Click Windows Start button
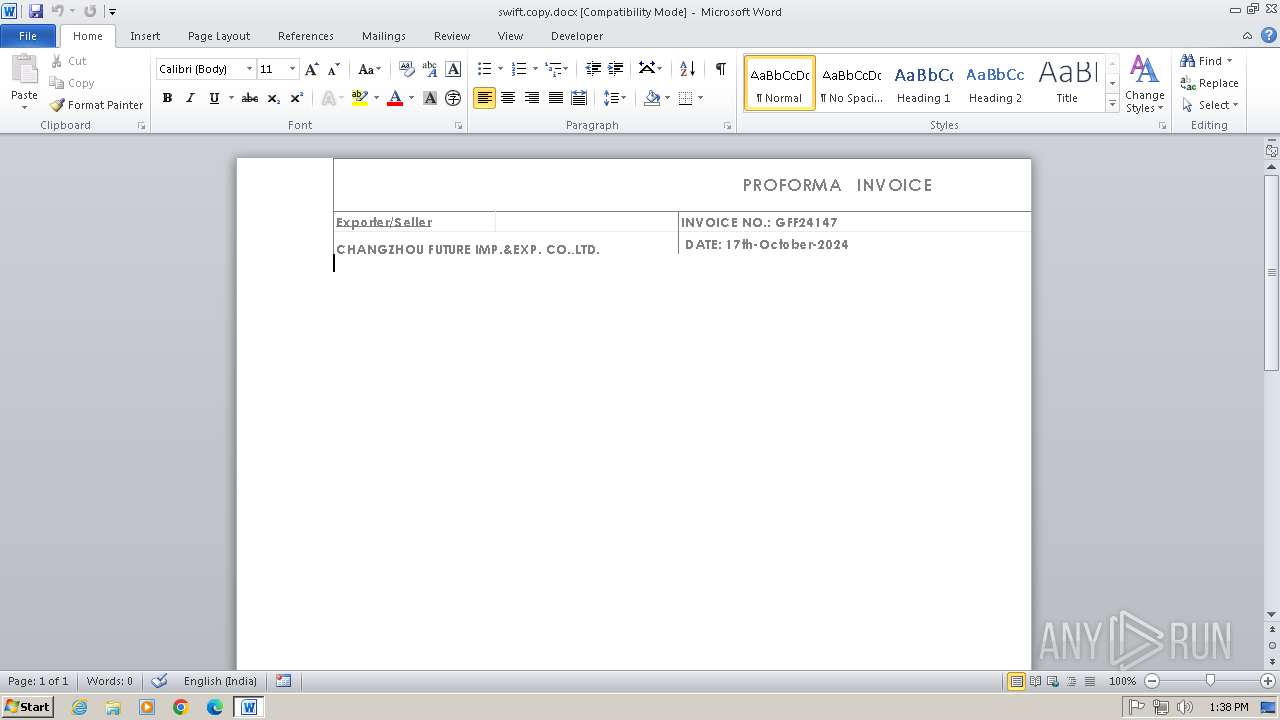This screenshot has height=720, width=1280. tap(27, 707)
